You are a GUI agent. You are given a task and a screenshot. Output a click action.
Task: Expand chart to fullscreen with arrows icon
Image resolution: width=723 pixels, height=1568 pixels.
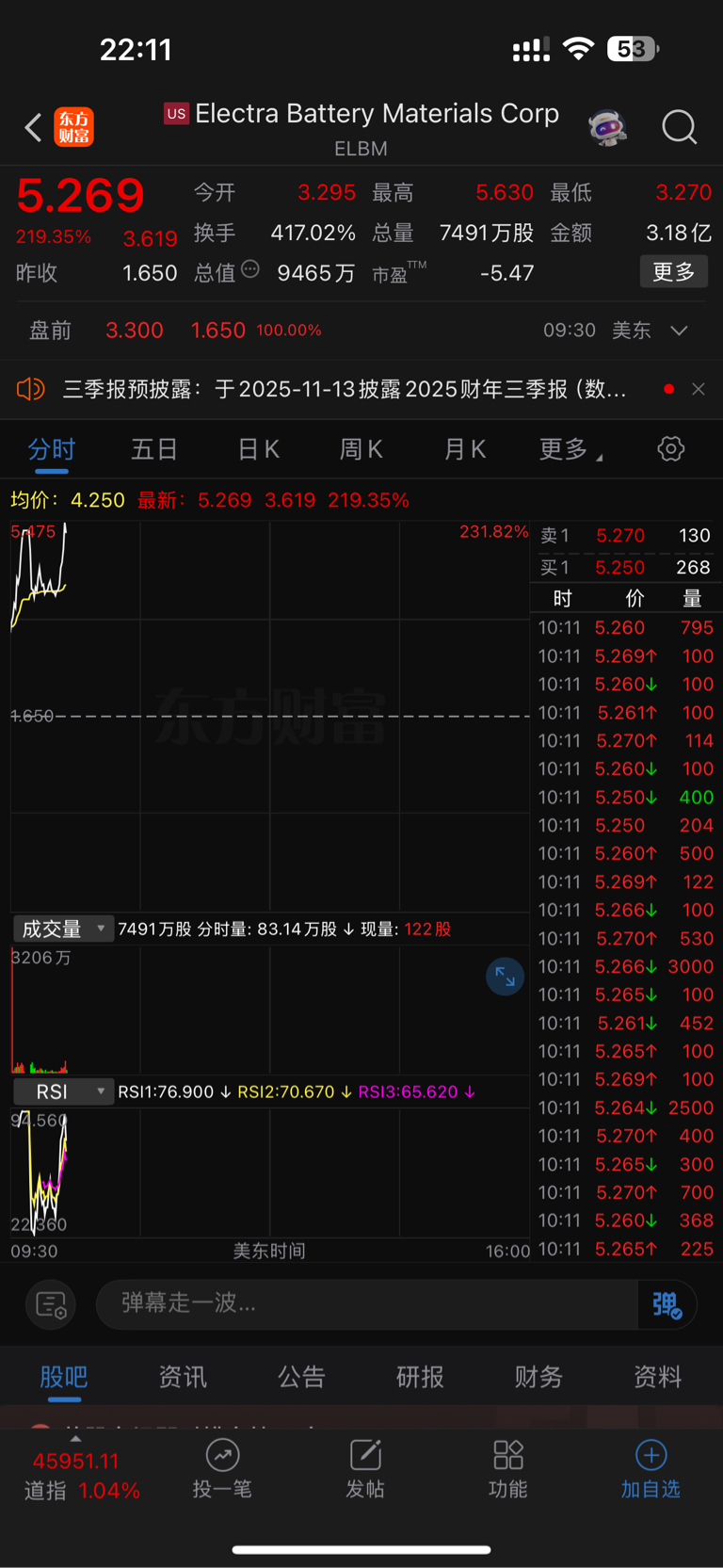point(505,977)
